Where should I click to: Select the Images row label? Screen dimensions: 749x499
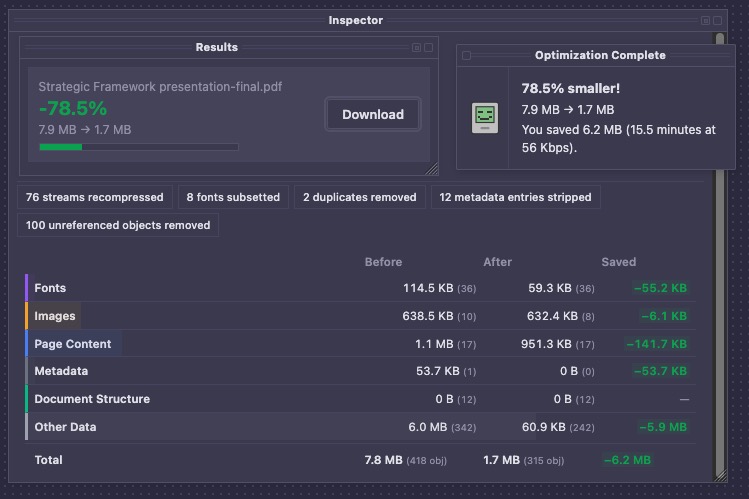pos(55,316)
